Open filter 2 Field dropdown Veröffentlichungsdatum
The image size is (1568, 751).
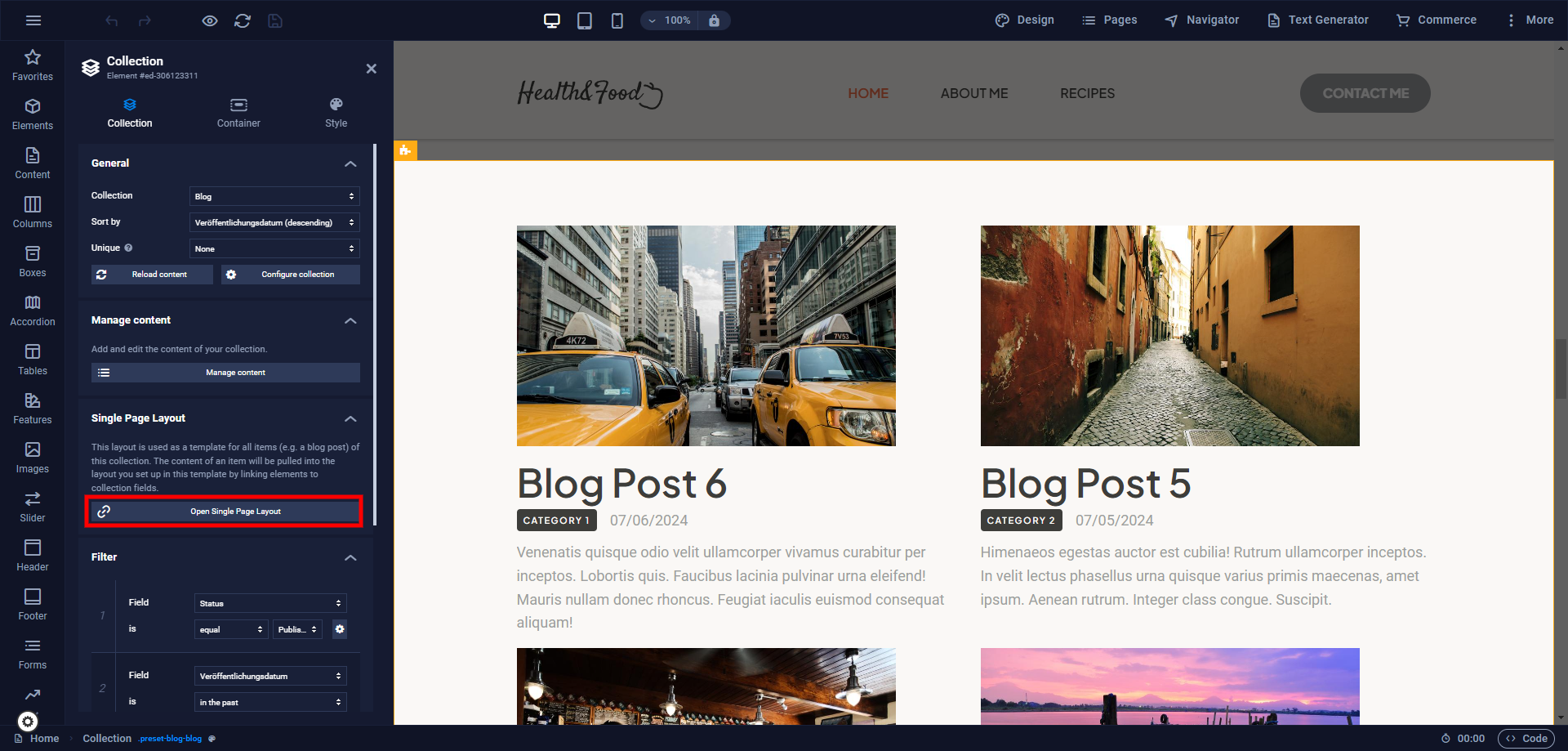point(270,676)
